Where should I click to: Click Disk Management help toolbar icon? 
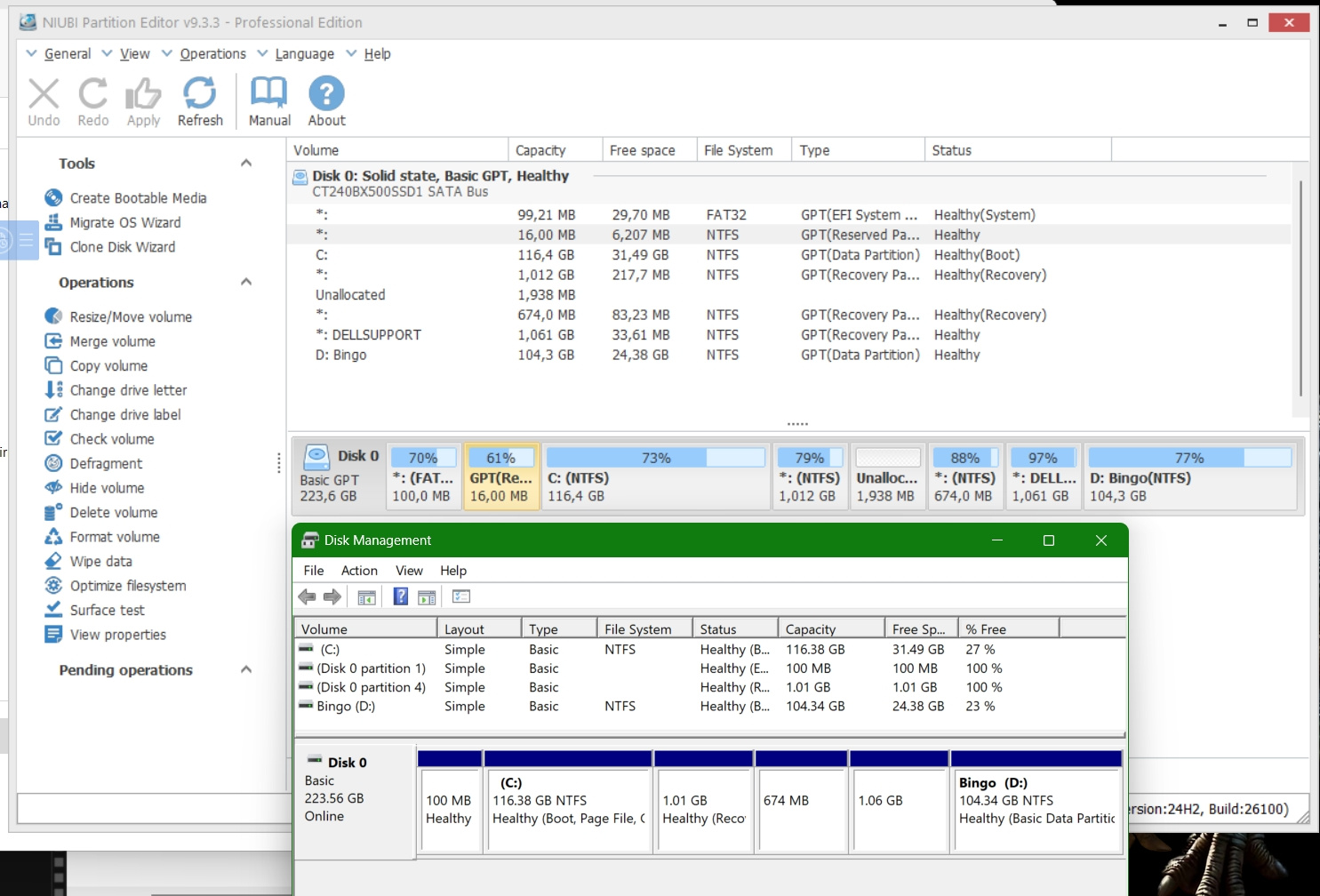pos(401,597)
